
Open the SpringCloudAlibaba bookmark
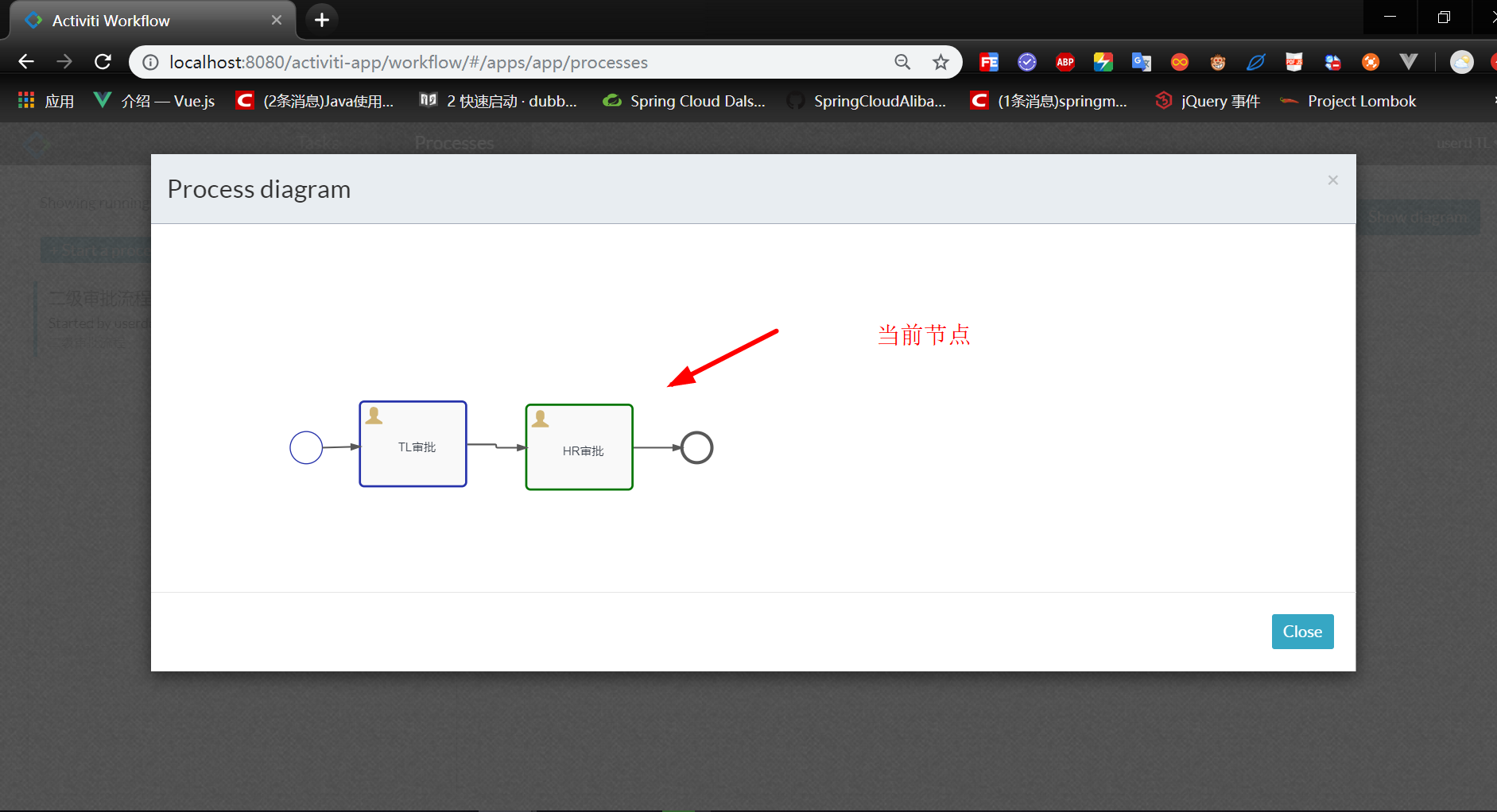coord(867,101)
